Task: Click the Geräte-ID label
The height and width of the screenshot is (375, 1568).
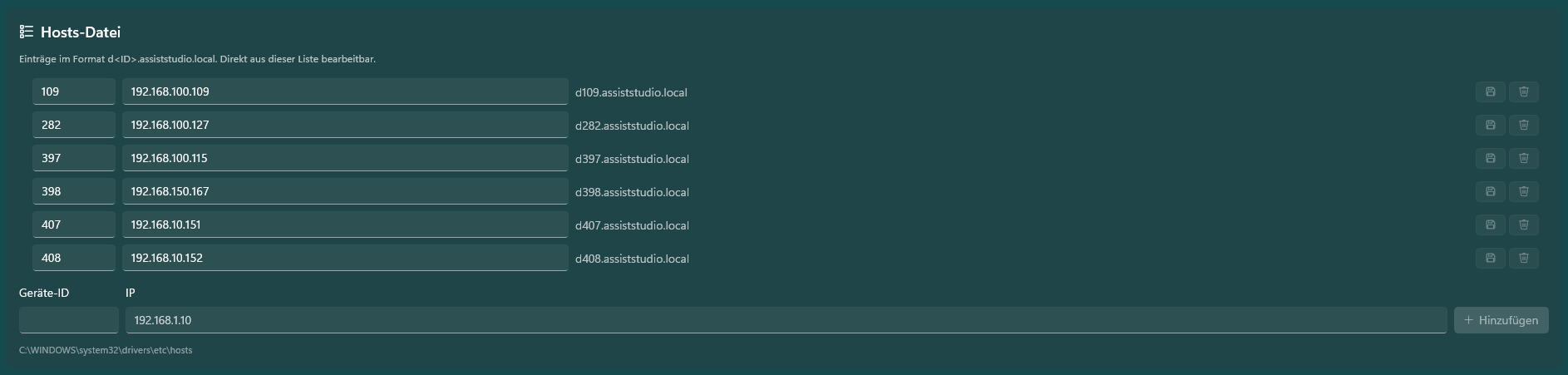Action: click(x=44, y=293)
